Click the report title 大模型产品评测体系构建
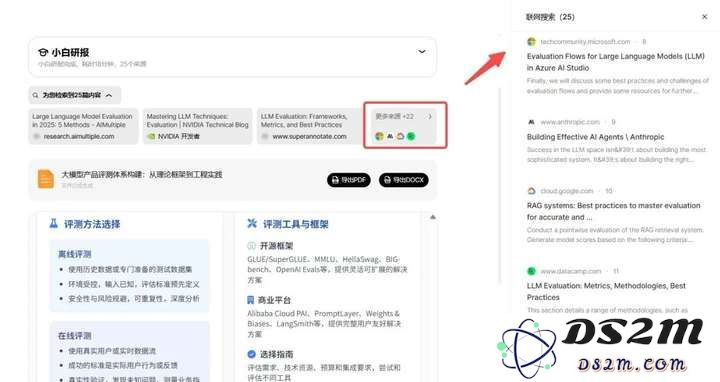The width and height of the screenshot is (720, 382). point(142,174)
